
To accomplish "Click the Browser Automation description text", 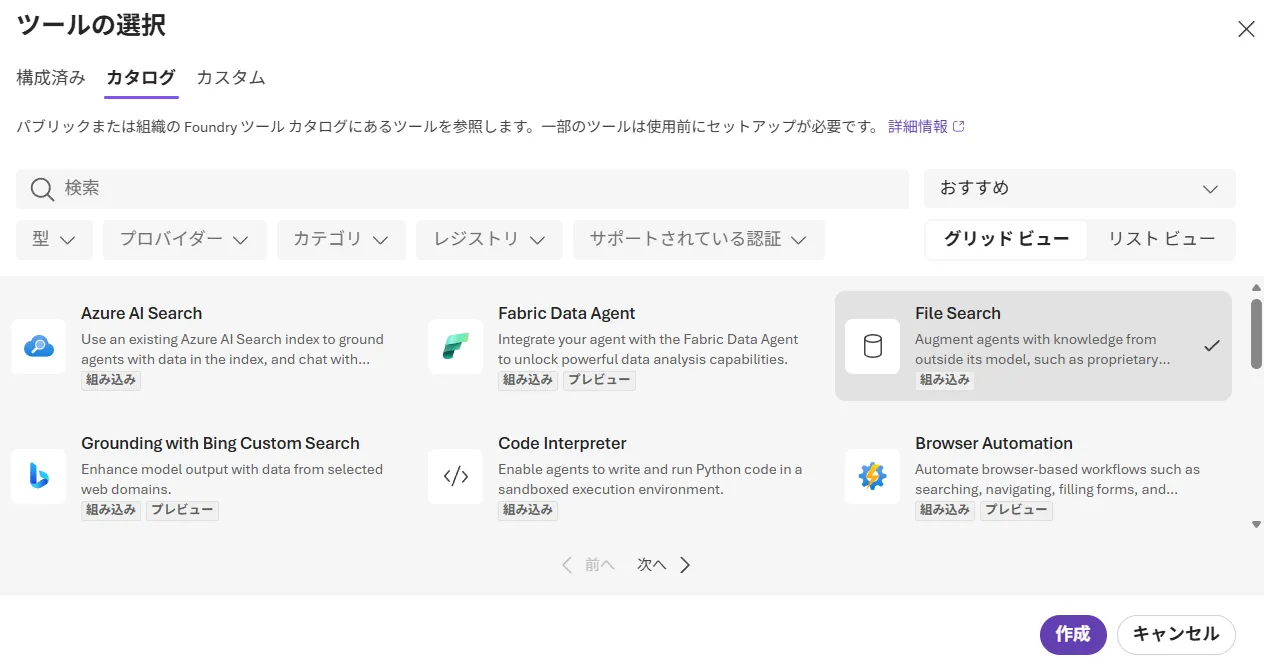I will point(1058,480).
